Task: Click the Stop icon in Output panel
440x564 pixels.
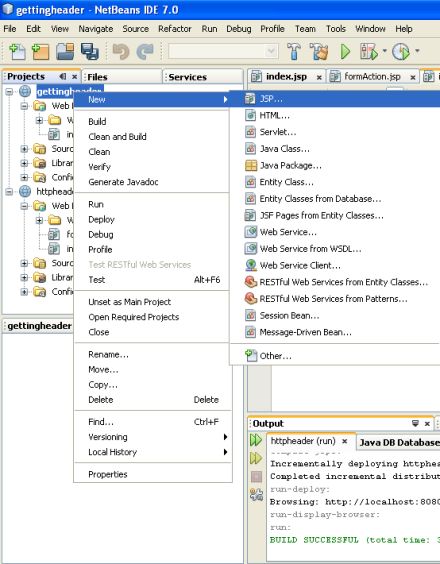Action: [x=256, y=477]
